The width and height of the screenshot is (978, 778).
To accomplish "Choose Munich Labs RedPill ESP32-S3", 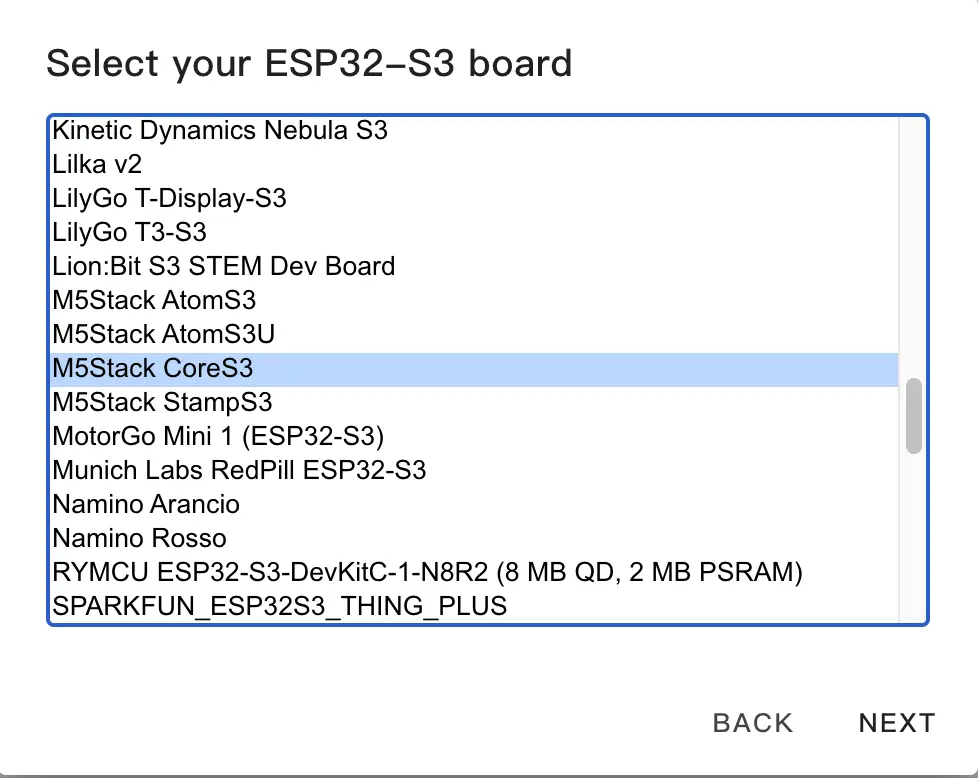I will 240,470.
